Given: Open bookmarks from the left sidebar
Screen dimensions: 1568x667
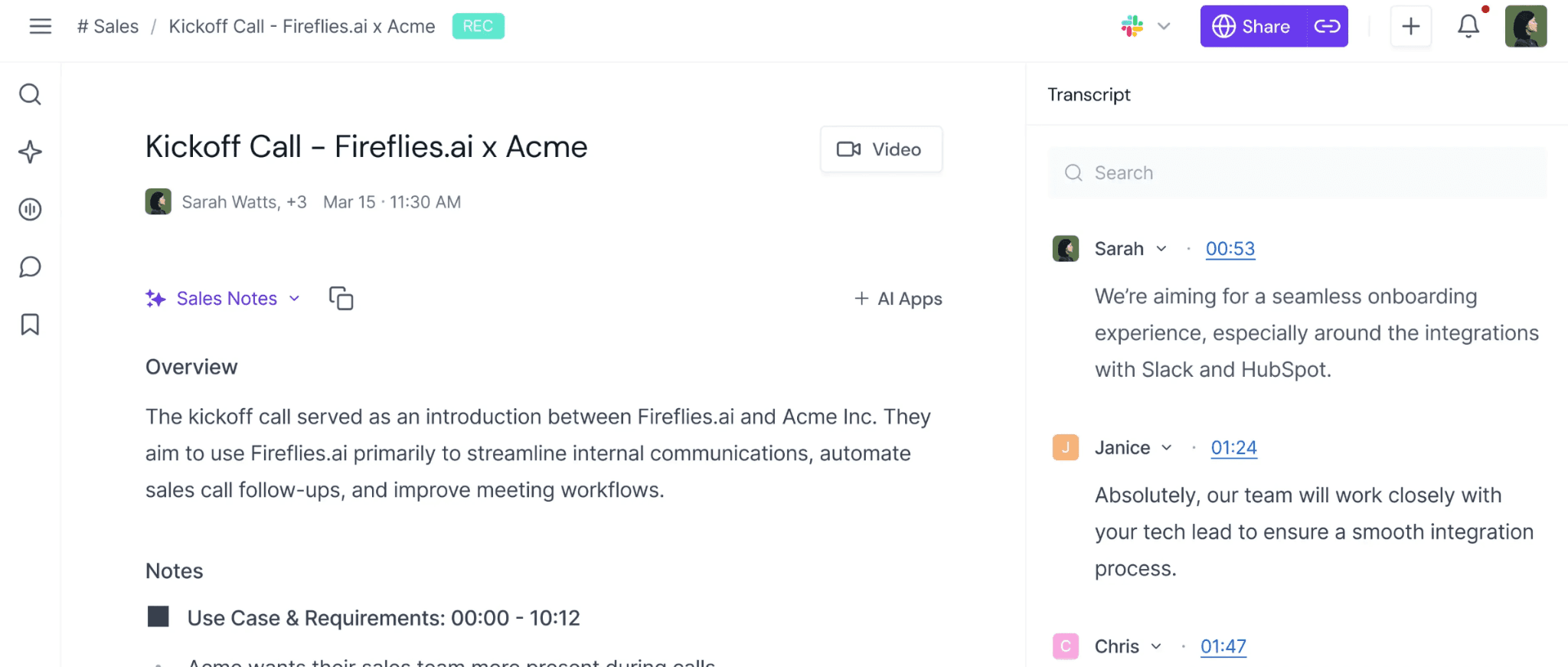Looking at the screenshot, I should coord(30,324).
